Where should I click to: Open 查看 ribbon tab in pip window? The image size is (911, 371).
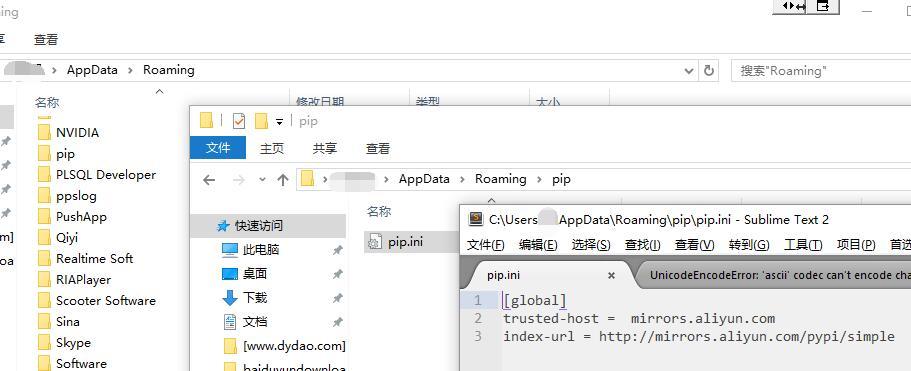(x=378, y=149)
